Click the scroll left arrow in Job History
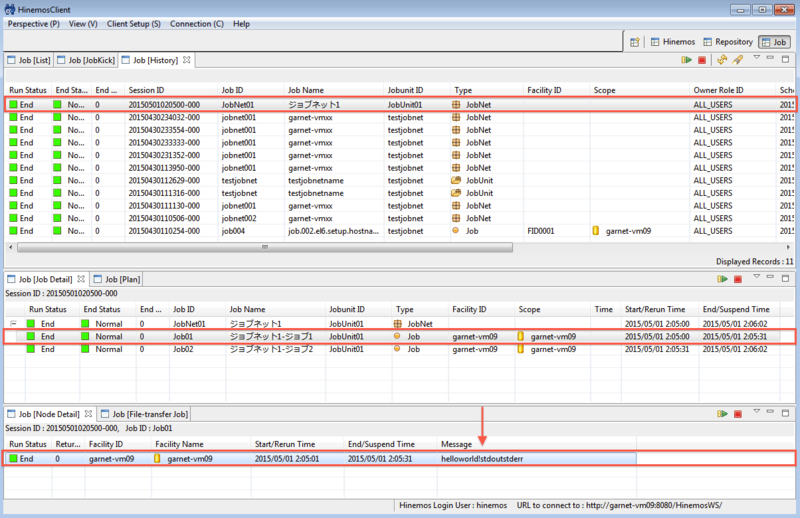Screen dimensions: 800x518 (x=11, y=248)
